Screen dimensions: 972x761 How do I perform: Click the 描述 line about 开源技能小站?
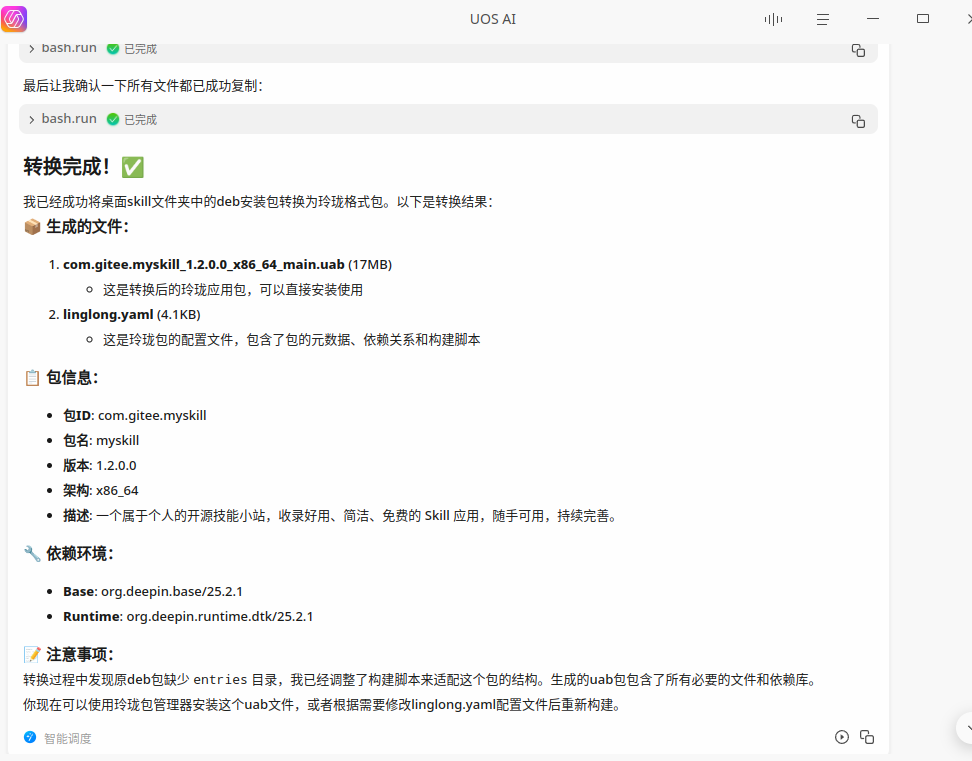pyautogui.click(x=341, y=516)
